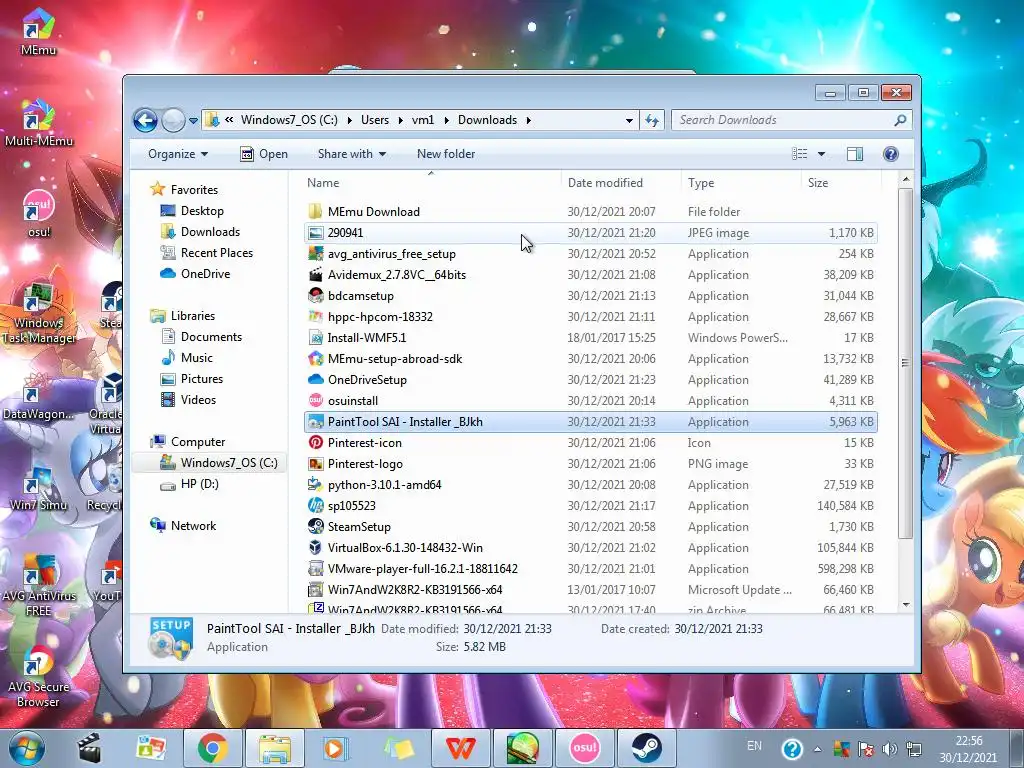1024x768 pixels.
Task: Open the Multi-MEmu desktop shortcut
Action: click(39, 123)
